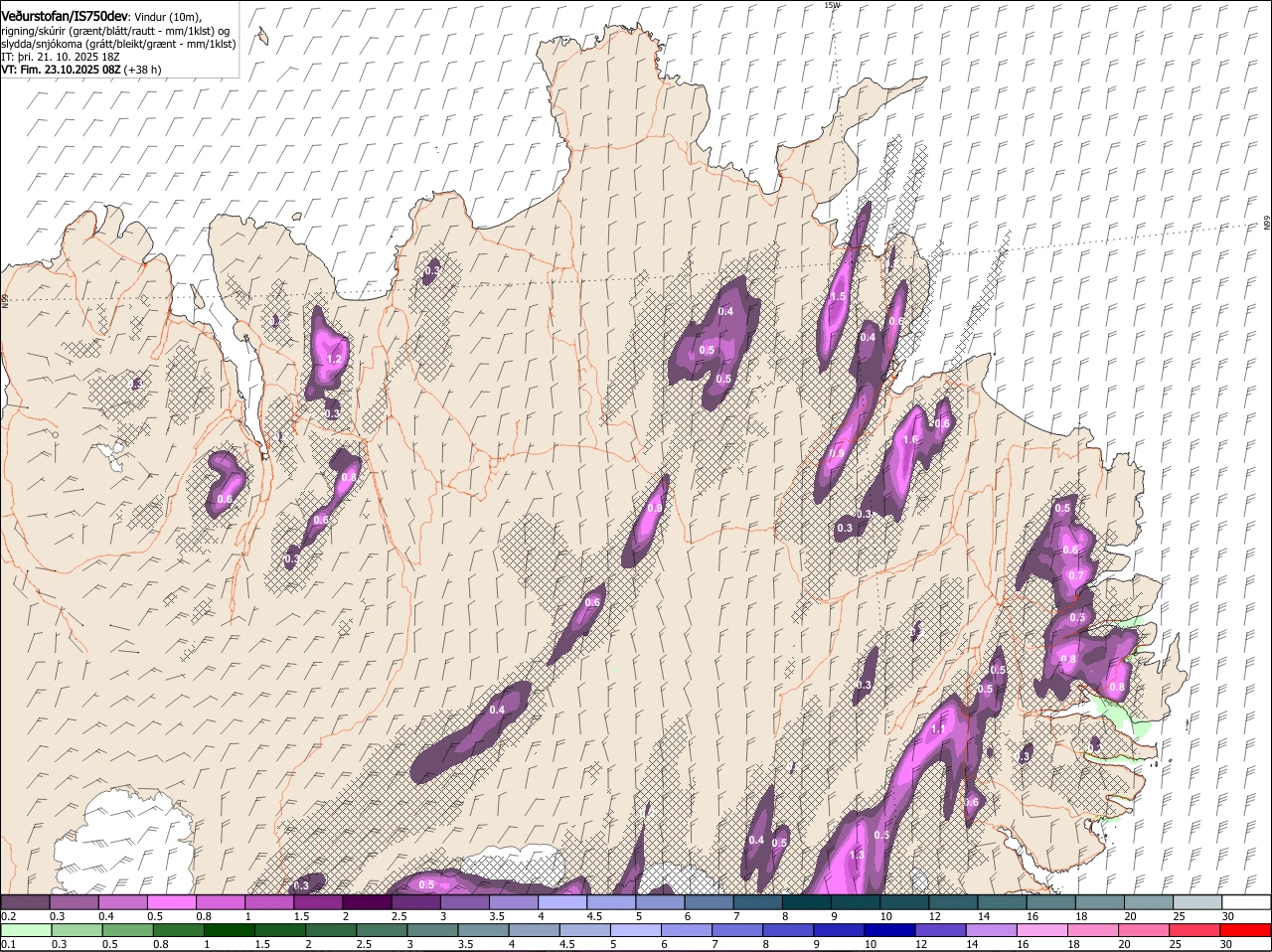Click the 'IT: þri. 21. 10. 2025 18Z' line
The width and height of the screenshot is (1272, 952).
(x=61, y=57)
